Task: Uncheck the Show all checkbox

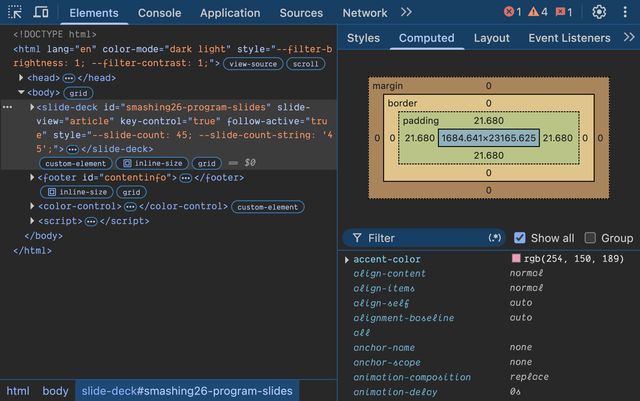Action: point(520,238)
